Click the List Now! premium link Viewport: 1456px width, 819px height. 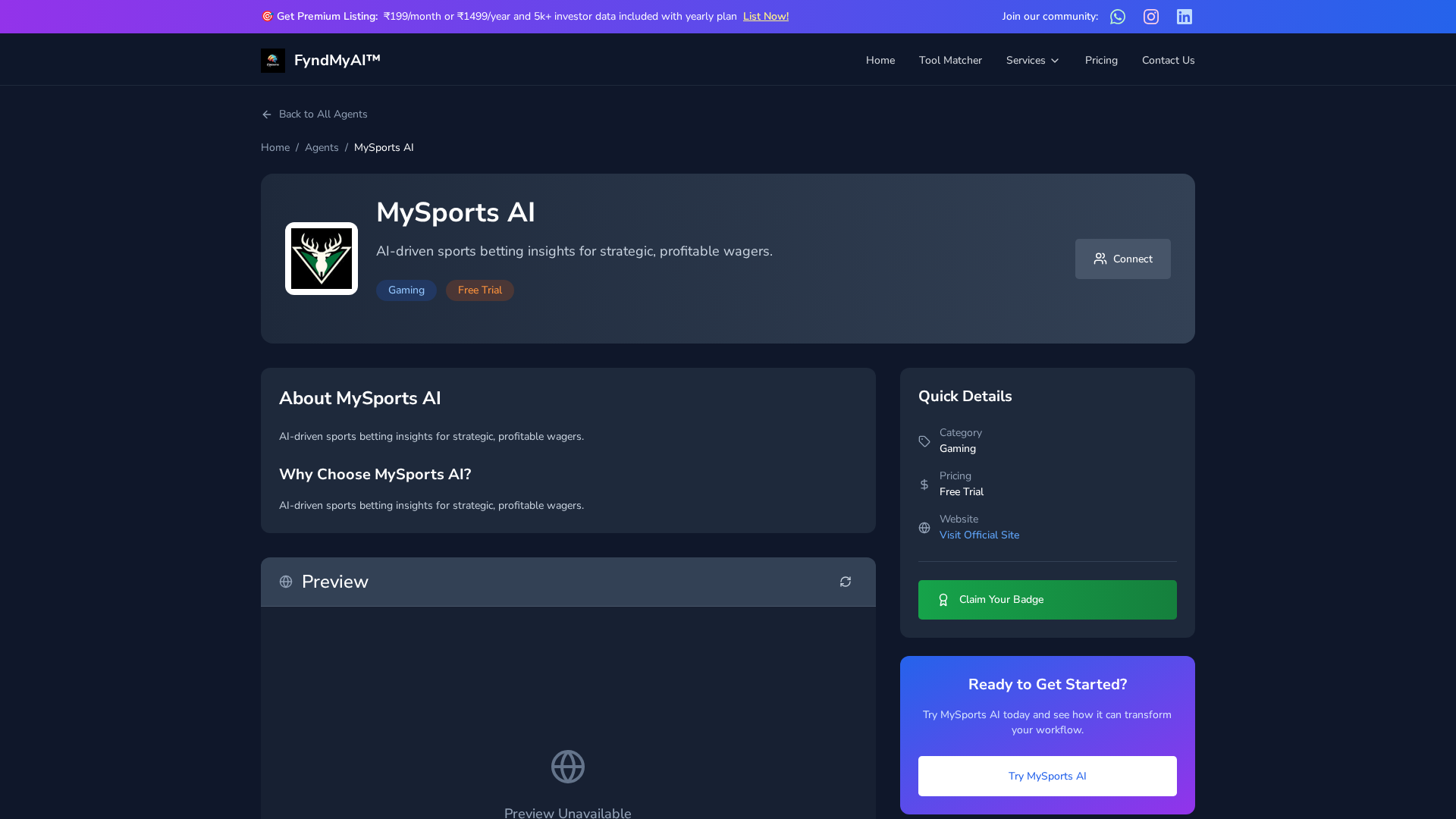click(x=765, y=17)
